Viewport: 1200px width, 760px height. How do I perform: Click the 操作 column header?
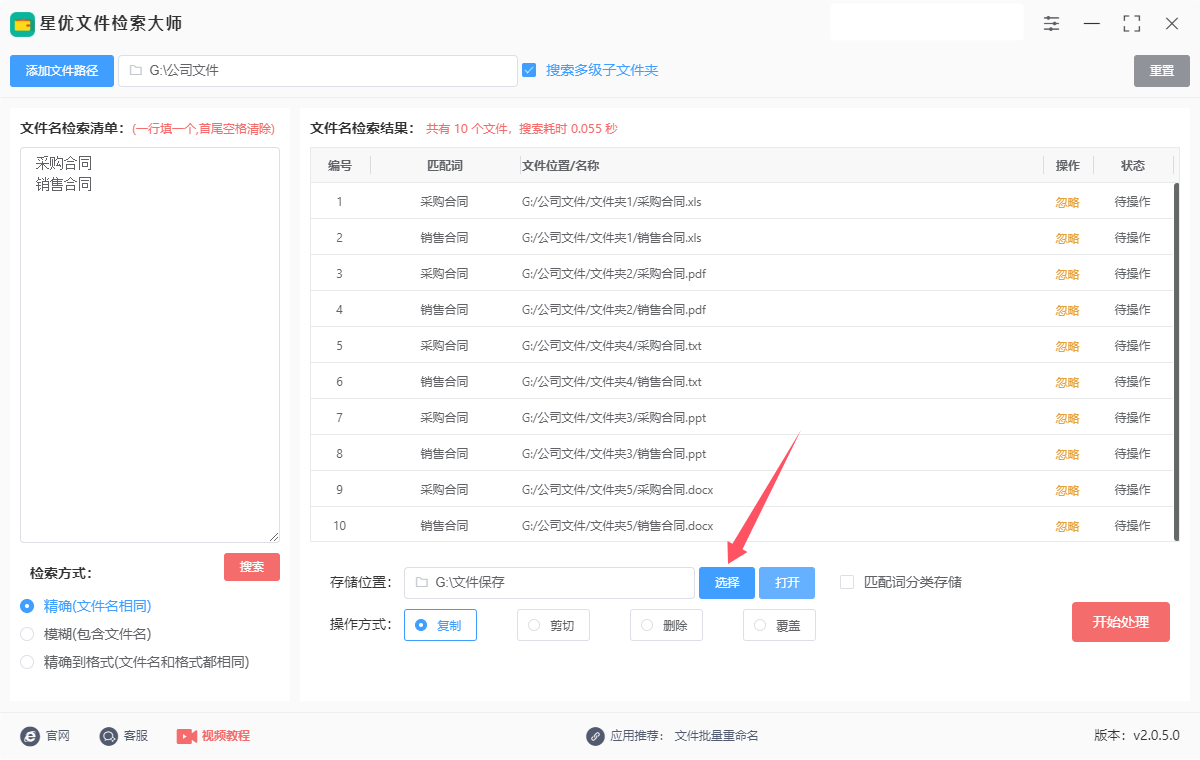pyautogui.click(x=1068, y=166)
